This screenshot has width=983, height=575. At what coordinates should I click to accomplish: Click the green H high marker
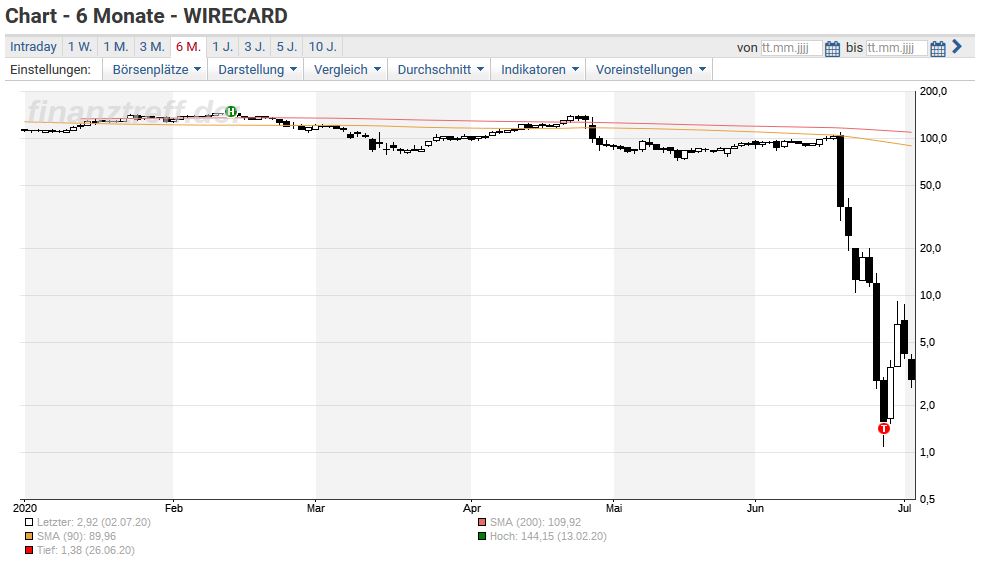[x=231, y=112]
